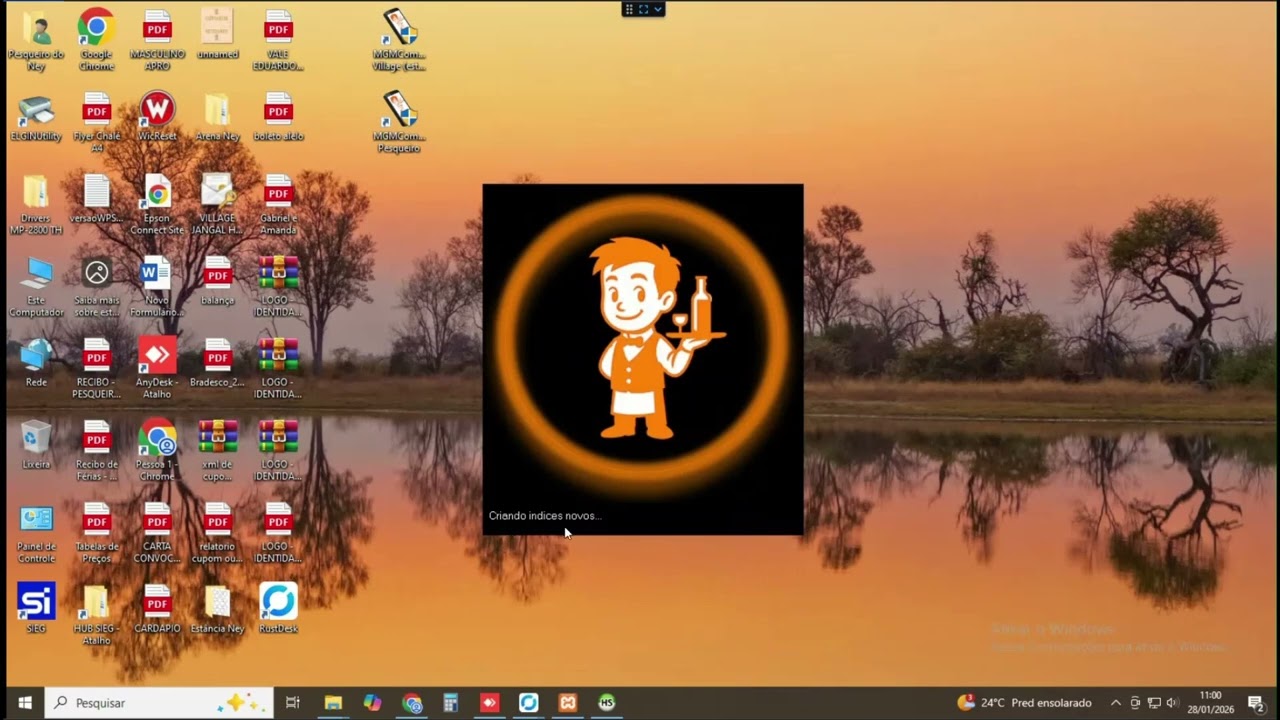The height and width of the screenshot is (720, 1280).
Task: Open the VALE EDUARDO PDF
Action: click(x=278, y=41)
